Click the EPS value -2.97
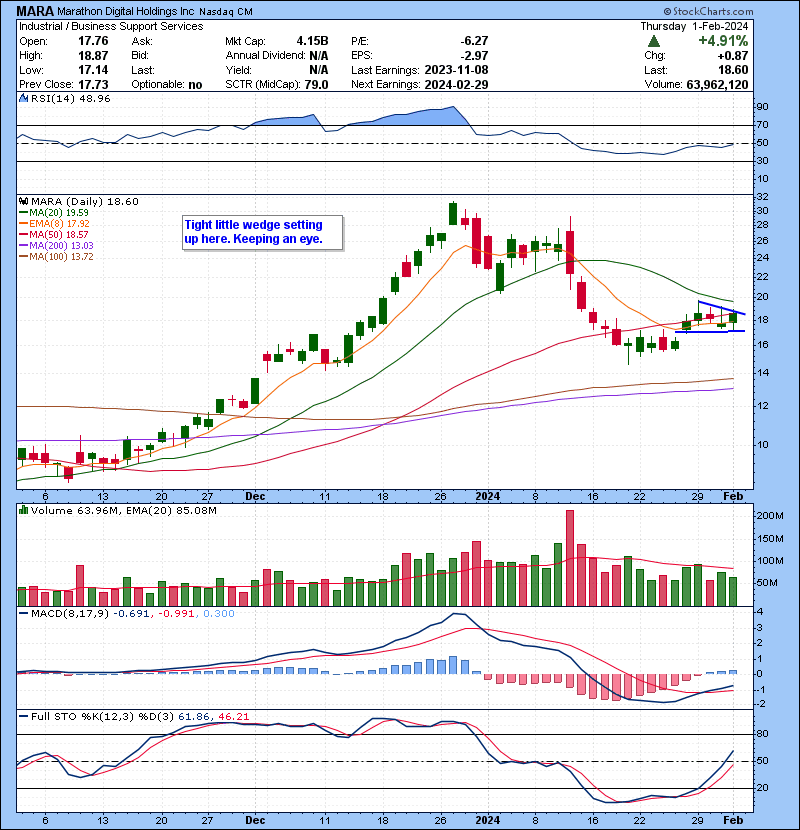Viewport: 800px width, 830px height. pyautogui.click(x=474, y=56)
